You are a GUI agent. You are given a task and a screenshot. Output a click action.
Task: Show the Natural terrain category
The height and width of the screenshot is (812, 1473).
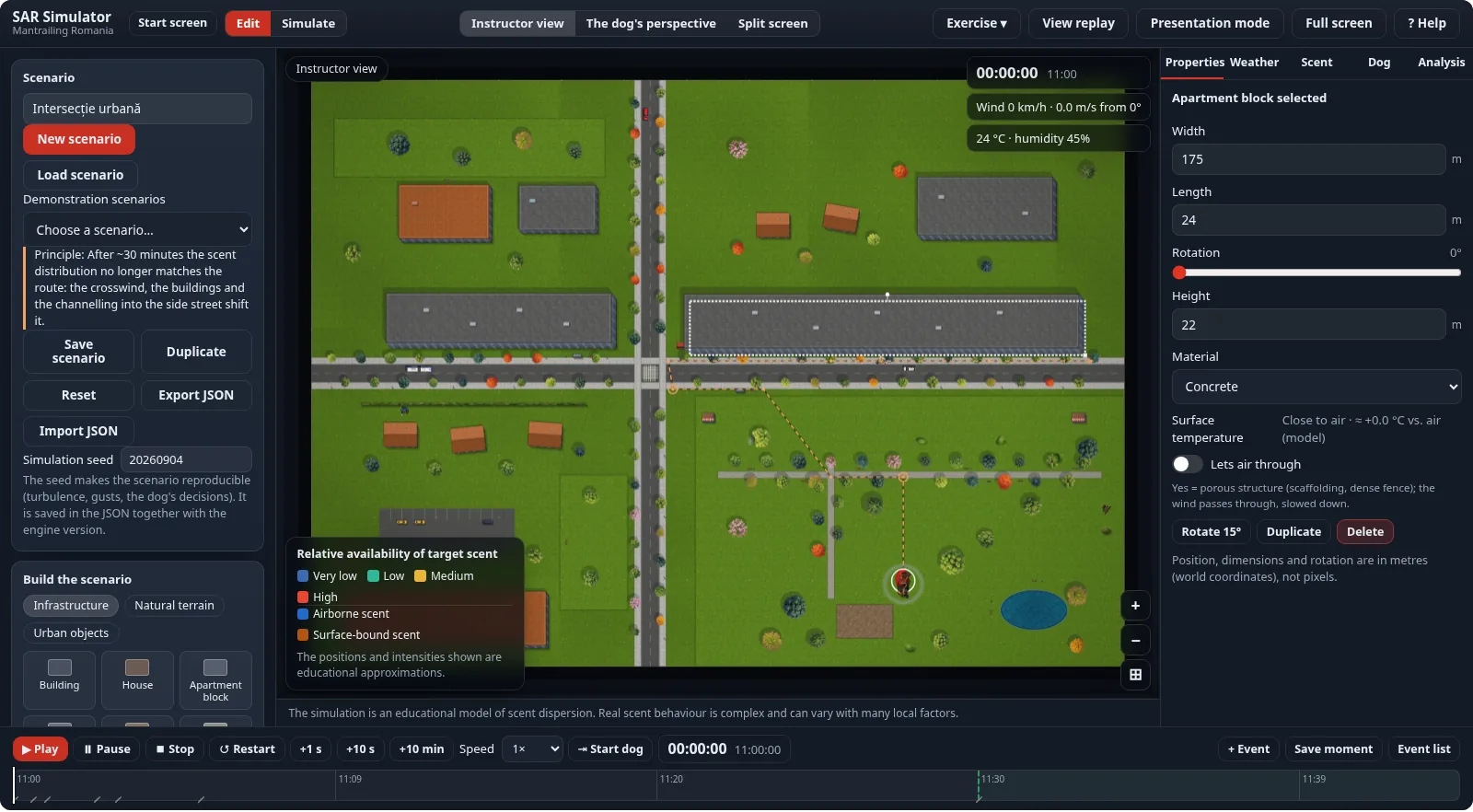tap(174, 606)
